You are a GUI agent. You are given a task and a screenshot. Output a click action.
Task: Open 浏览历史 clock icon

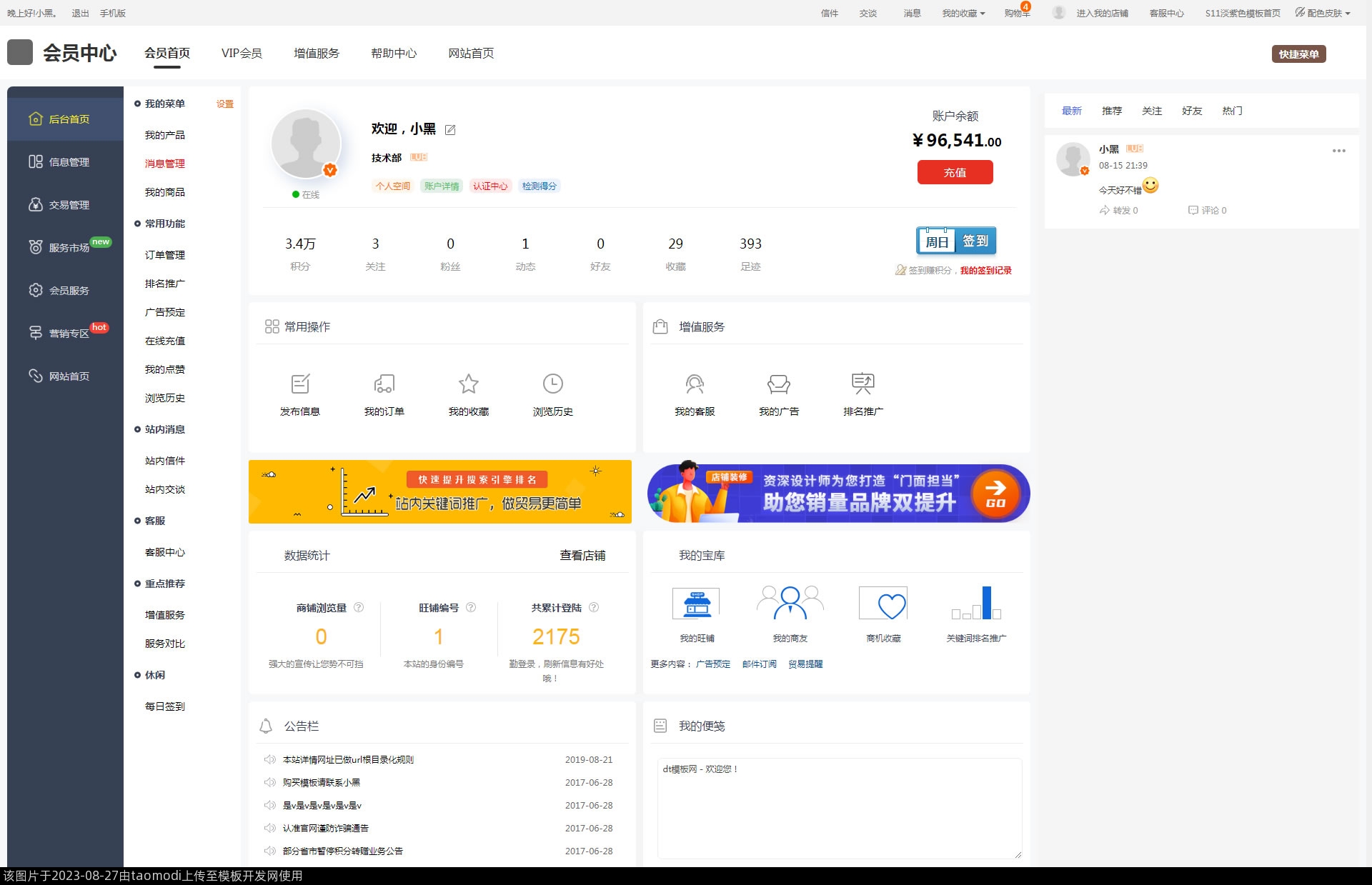(552, 384)
